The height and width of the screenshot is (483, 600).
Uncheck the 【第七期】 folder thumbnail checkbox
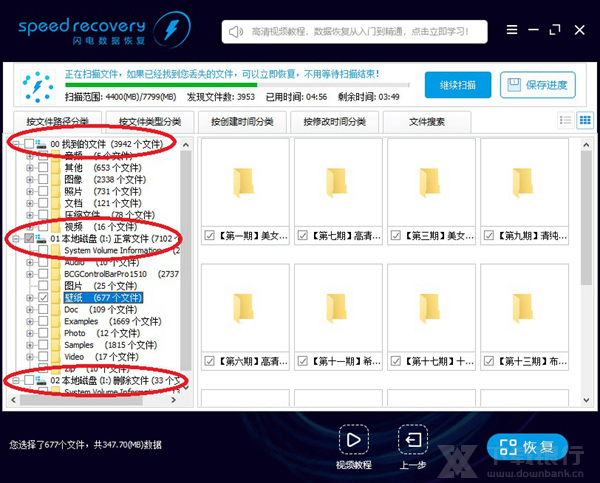pos(303,235)
